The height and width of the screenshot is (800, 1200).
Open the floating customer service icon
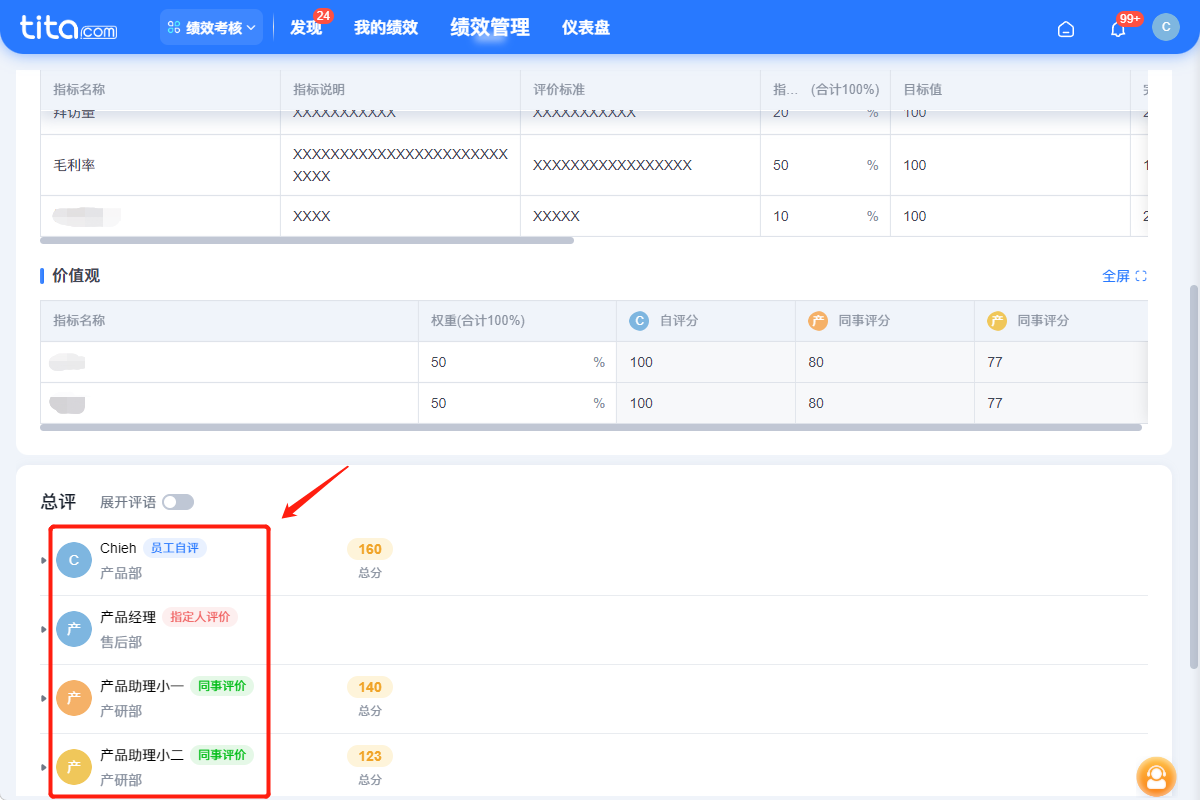[x=1156, y=777]
